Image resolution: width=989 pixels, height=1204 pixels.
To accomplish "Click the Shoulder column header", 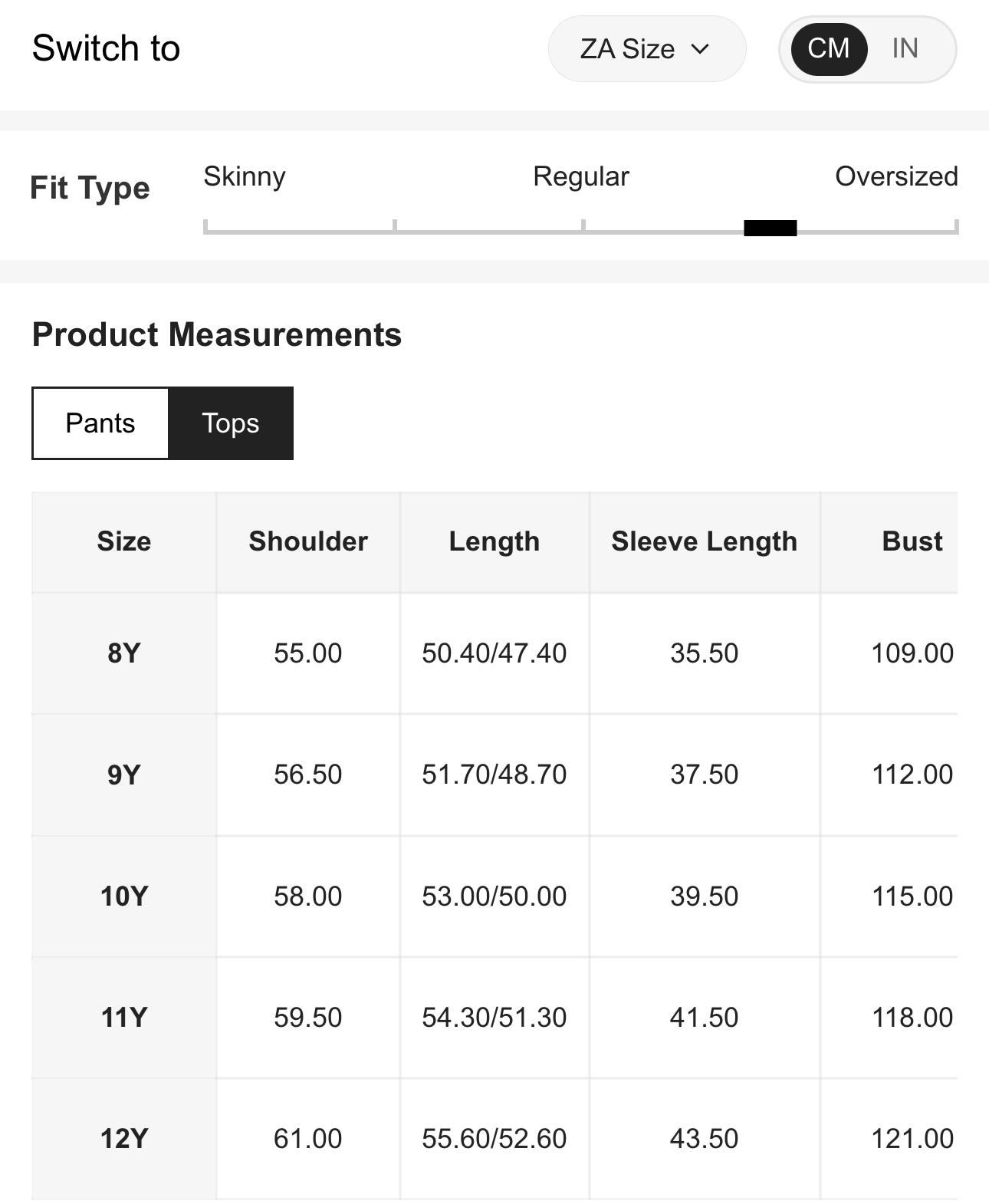I will point(308,541).
